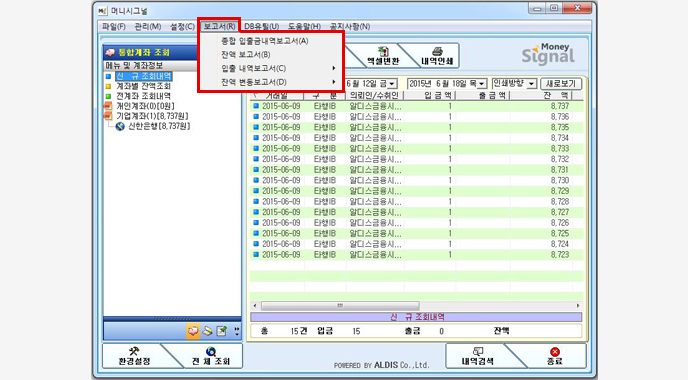Click the stacked books panel icon
Screen dimensions: 688x380
(208, 331)
